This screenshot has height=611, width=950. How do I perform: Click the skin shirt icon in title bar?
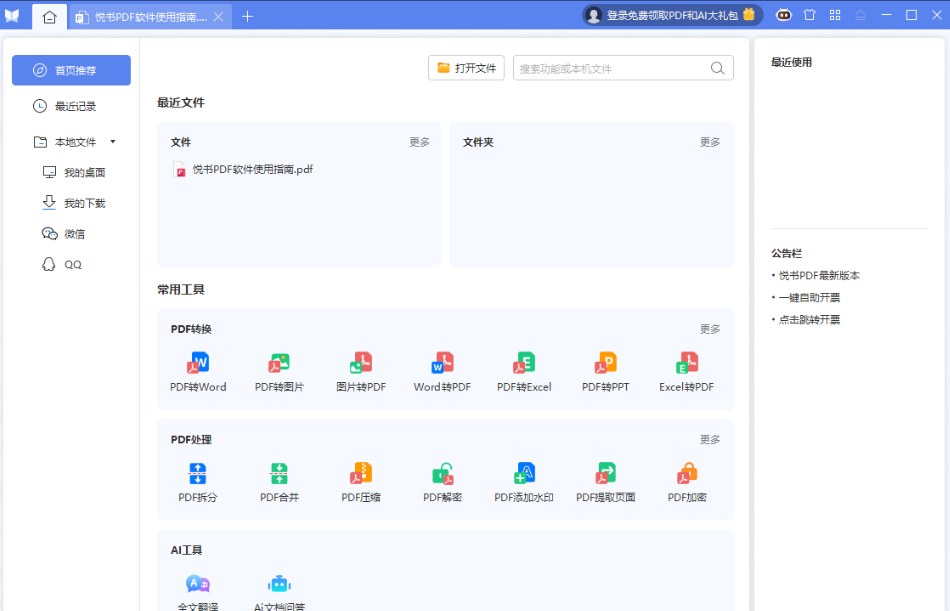pyautogui.click(x=809, y=15)
